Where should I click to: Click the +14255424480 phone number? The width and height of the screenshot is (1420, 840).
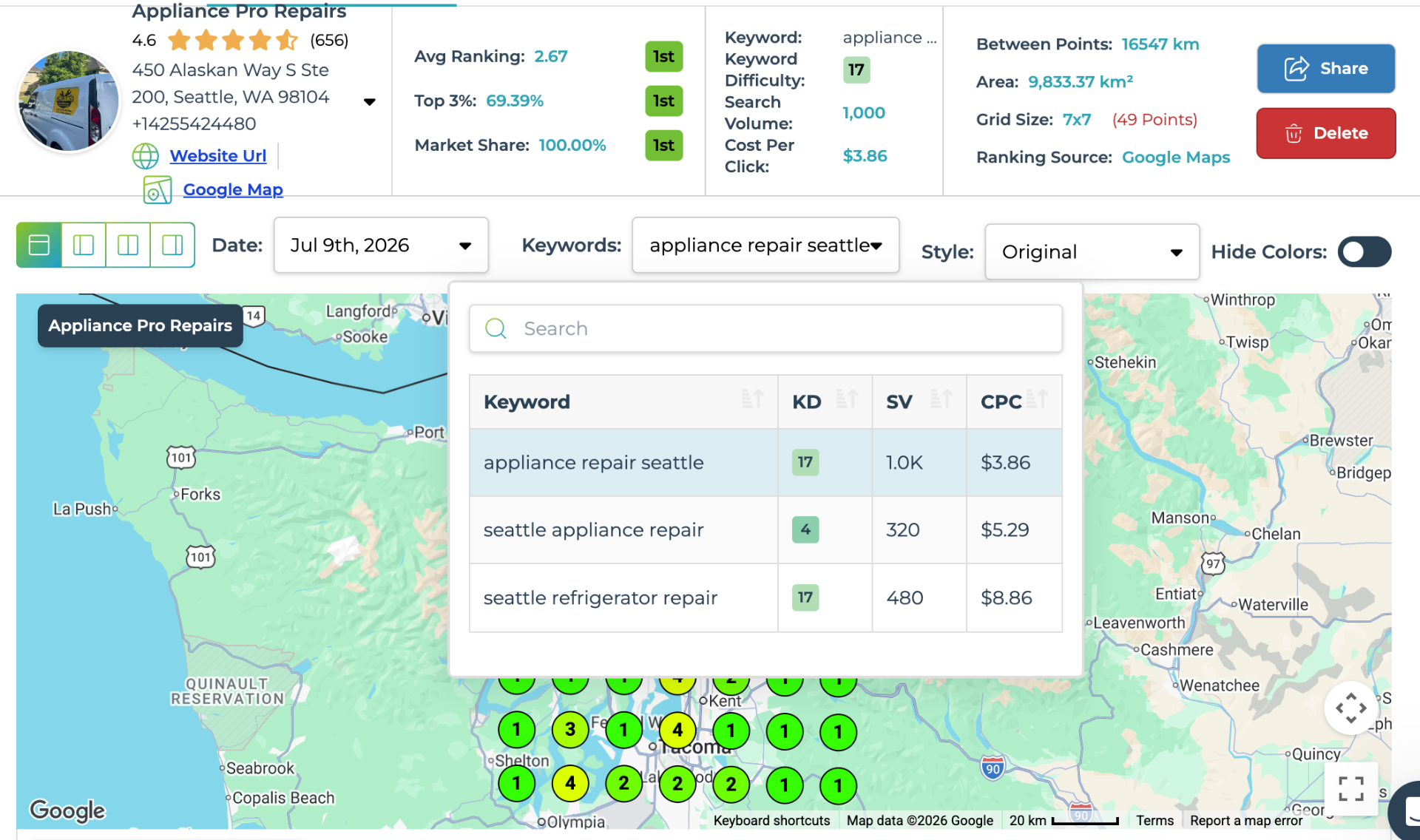pyautogui.click(x=195, y=124)
